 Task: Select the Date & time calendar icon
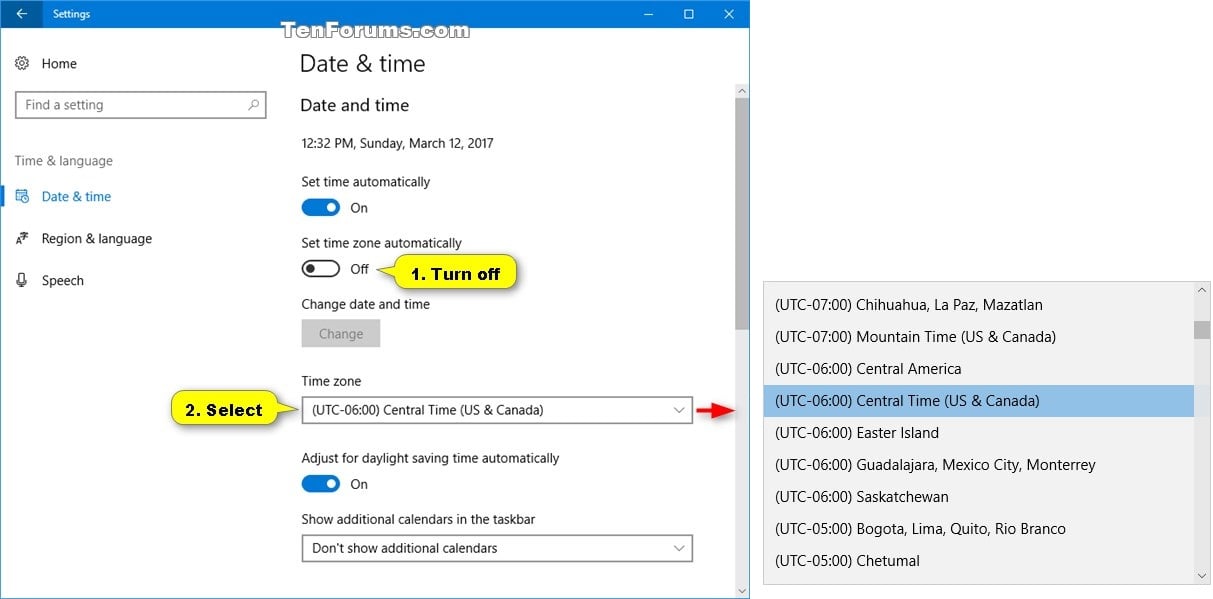[x=22, y=197]
